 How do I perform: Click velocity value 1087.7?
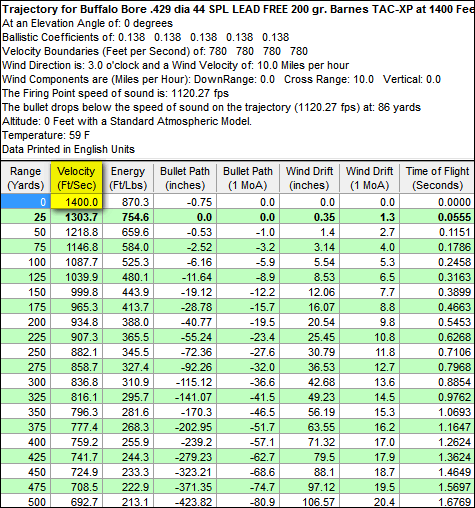(x=76, y=262)
